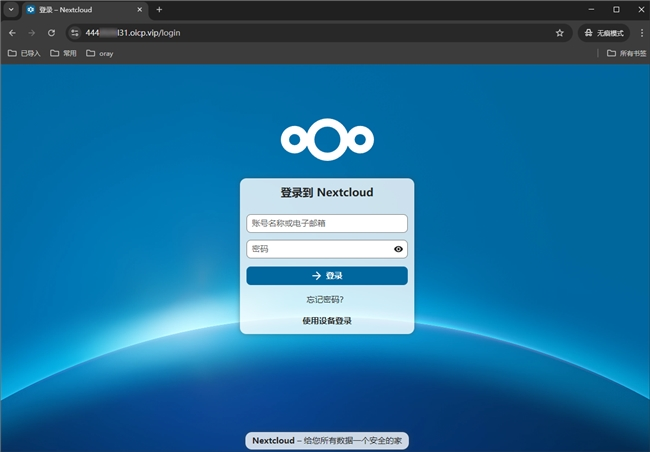Viewport: 650px width, 452px height.
Task: Open the 已导入 bookmarks folder
Action: [x=25, y=53]
